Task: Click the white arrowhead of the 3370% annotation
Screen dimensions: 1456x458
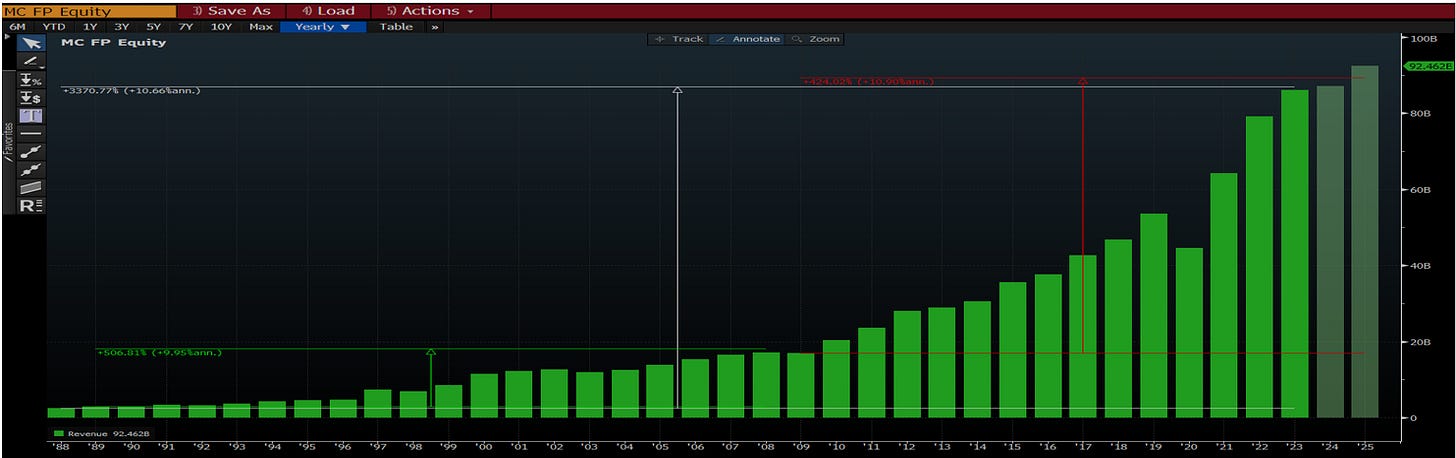Action: pos(678,91)
